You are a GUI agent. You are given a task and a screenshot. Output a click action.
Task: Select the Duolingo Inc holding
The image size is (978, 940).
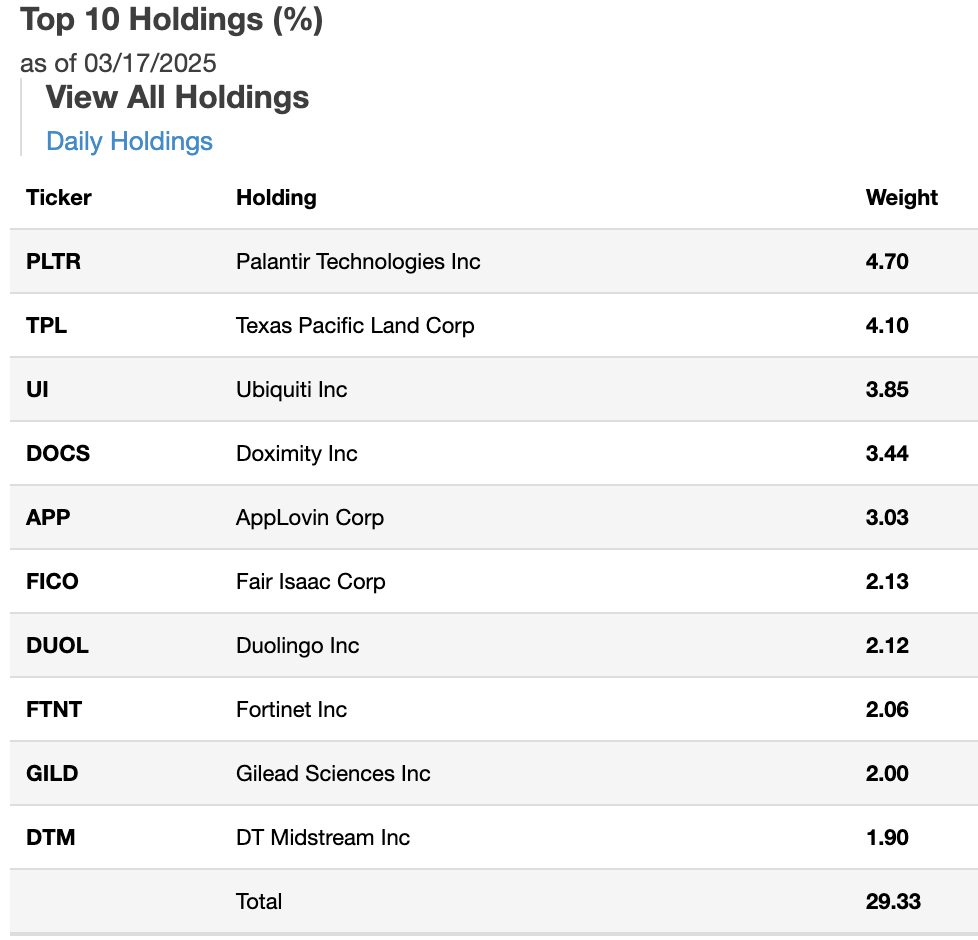point(297,645)
